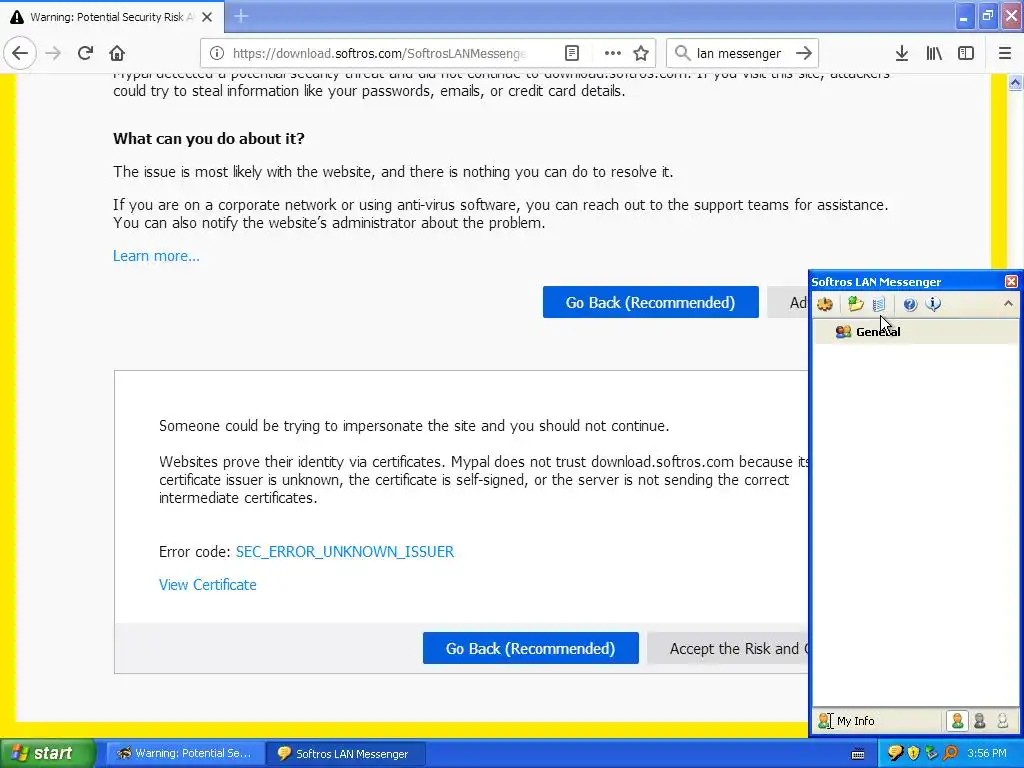Open the browser hamburger menu

pos(1005,53)
